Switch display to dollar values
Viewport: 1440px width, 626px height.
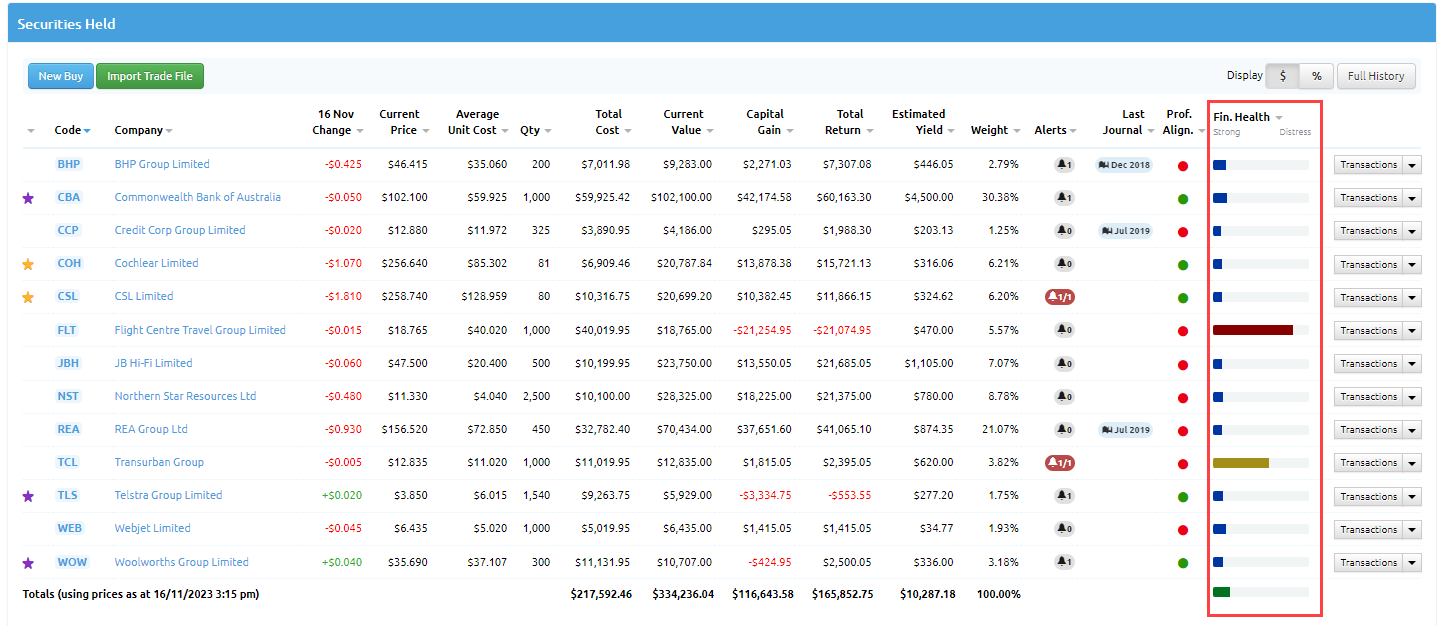(1283, 76)
